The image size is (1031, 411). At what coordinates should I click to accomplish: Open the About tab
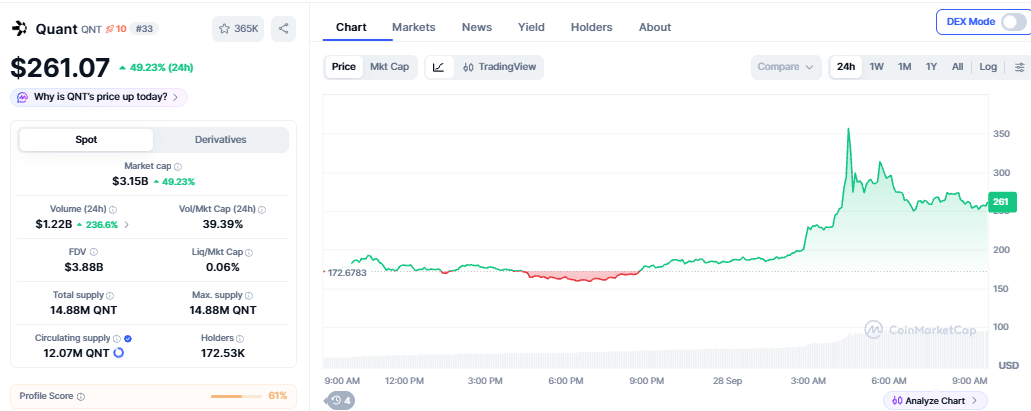(x=655, y=28)
